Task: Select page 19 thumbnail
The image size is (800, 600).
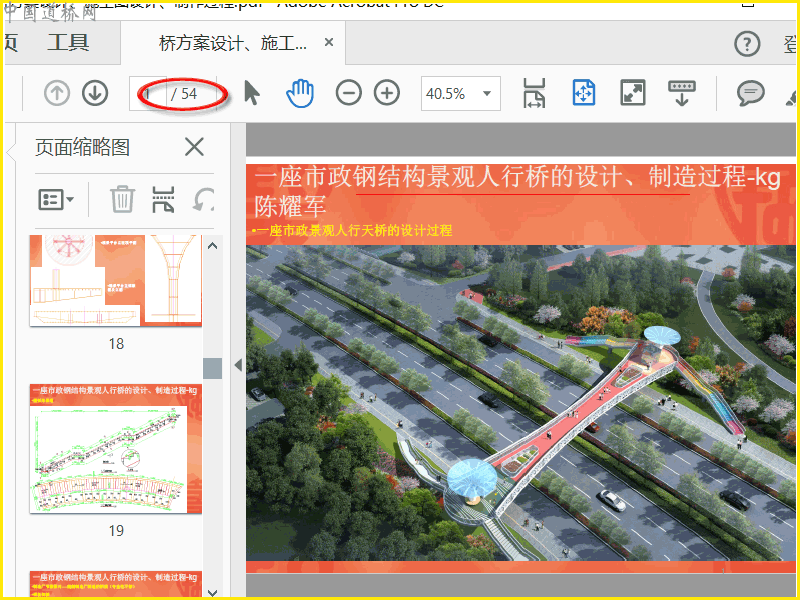Action: coord(116,448)
